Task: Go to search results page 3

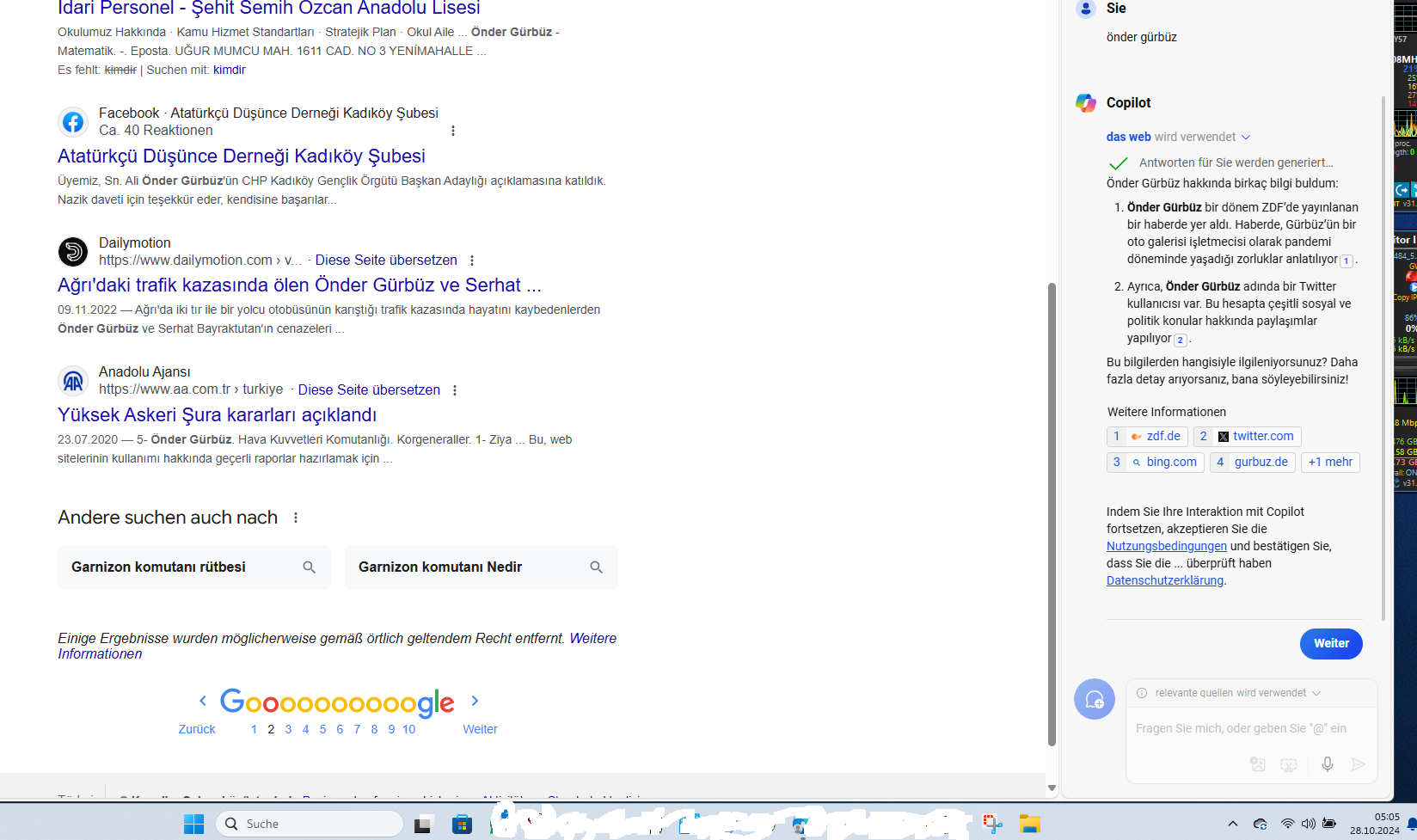Action: [288, 729]
